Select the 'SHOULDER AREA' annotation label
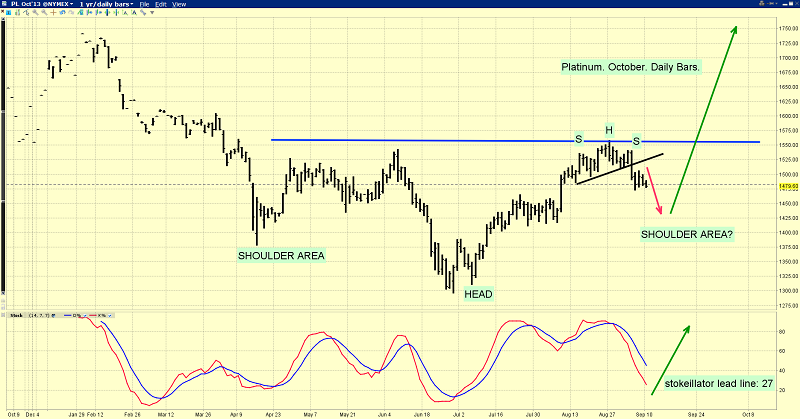800x419 pixels. (281, 256)
